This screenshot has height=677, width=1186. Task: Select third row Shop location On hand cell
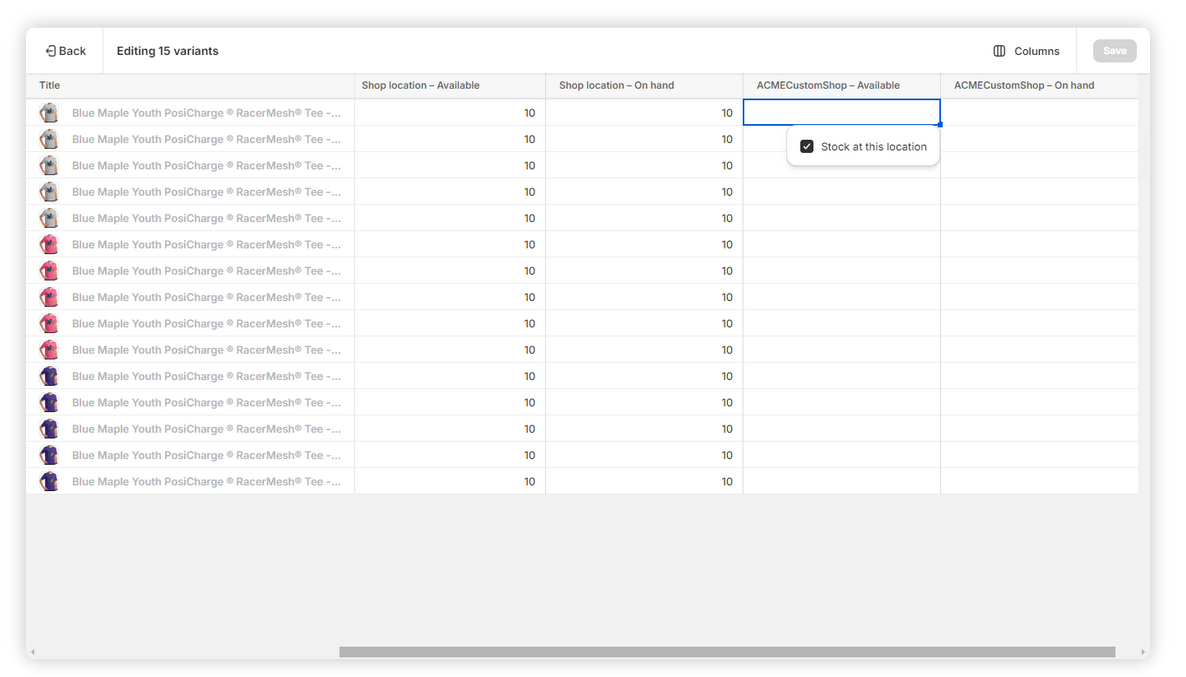coord(644,166)
